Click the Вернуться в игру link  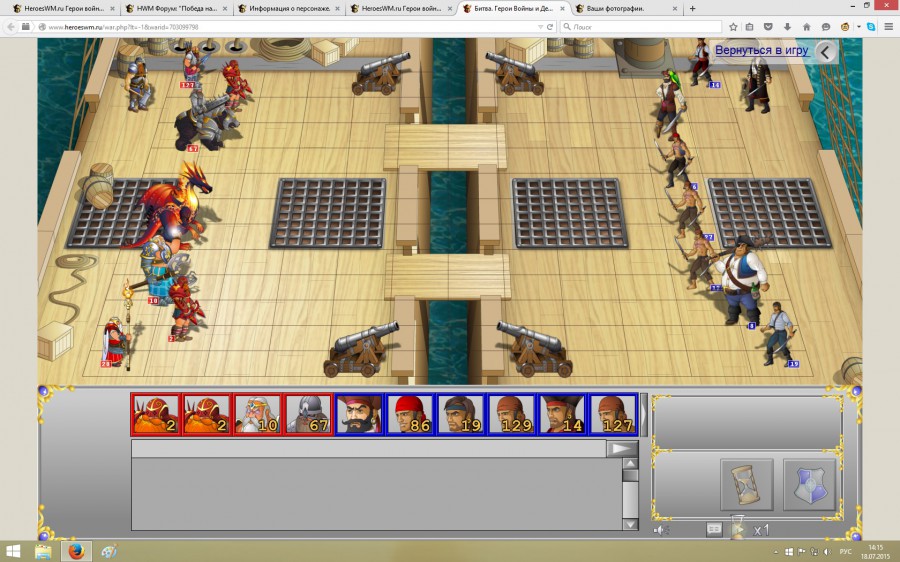[x=762, y=50]
